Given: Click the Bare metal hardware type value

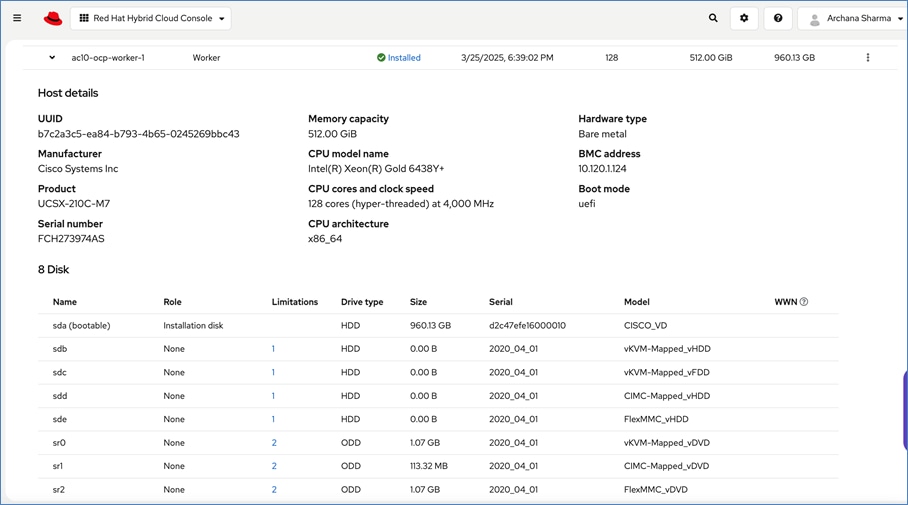Looking at the screenshot, I should click(x=602, y=134).
